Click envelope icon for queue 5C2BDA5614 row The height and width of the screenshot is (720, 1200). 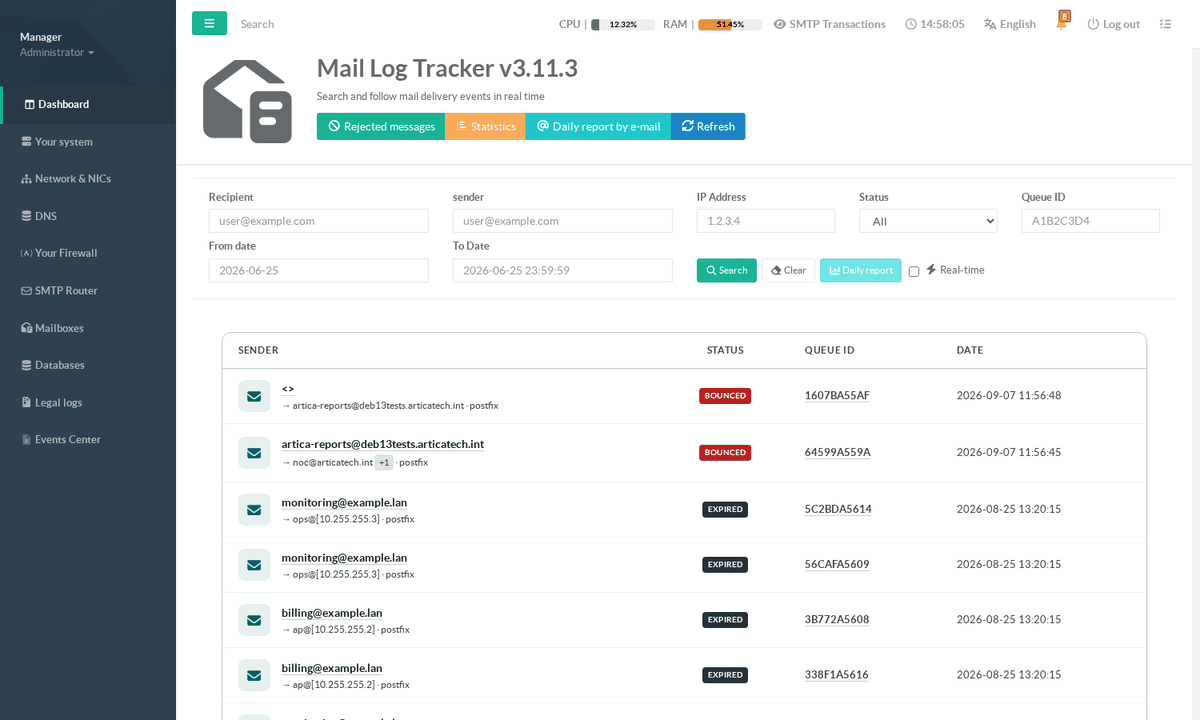coord(254,509)
